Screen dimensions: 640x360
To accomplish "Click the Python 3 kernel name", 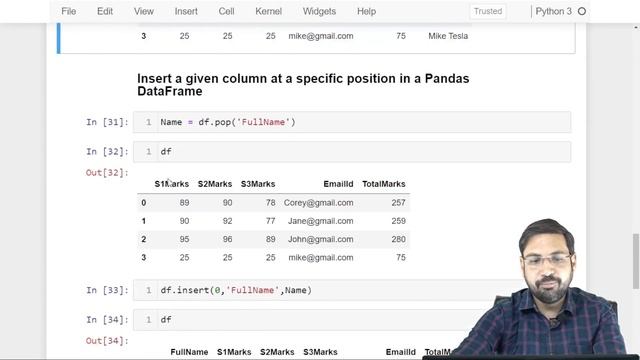I will (553, 11).
